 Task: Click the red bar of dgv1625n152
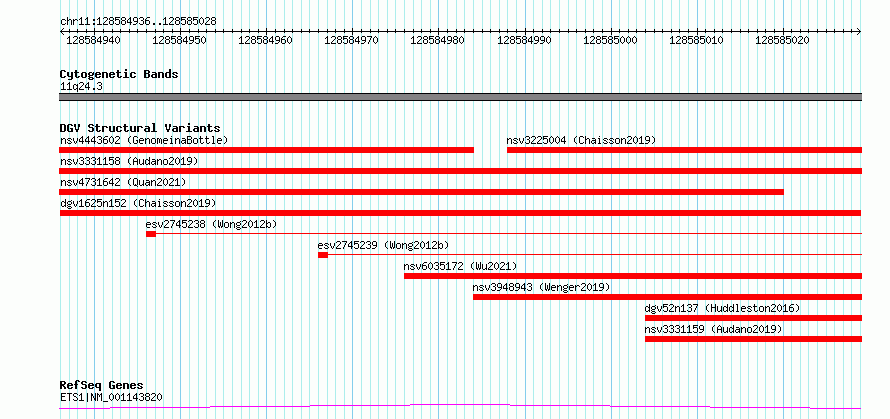click(x=461, y=213)
